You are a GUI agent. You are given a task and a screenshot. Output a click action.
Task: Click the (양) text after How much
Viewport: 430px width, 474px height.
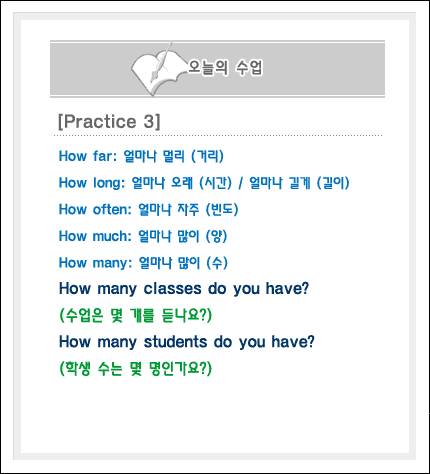[217, 236]
